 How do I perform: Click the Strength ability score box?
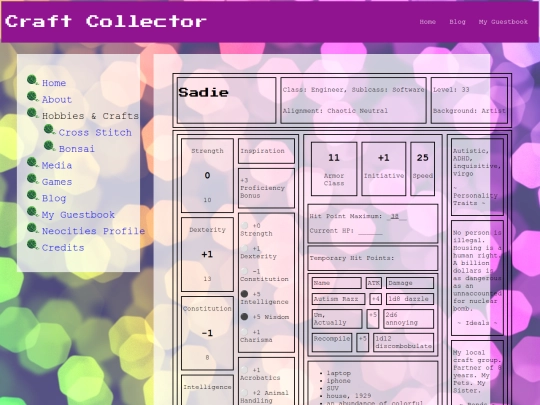[x=207, y=175]
